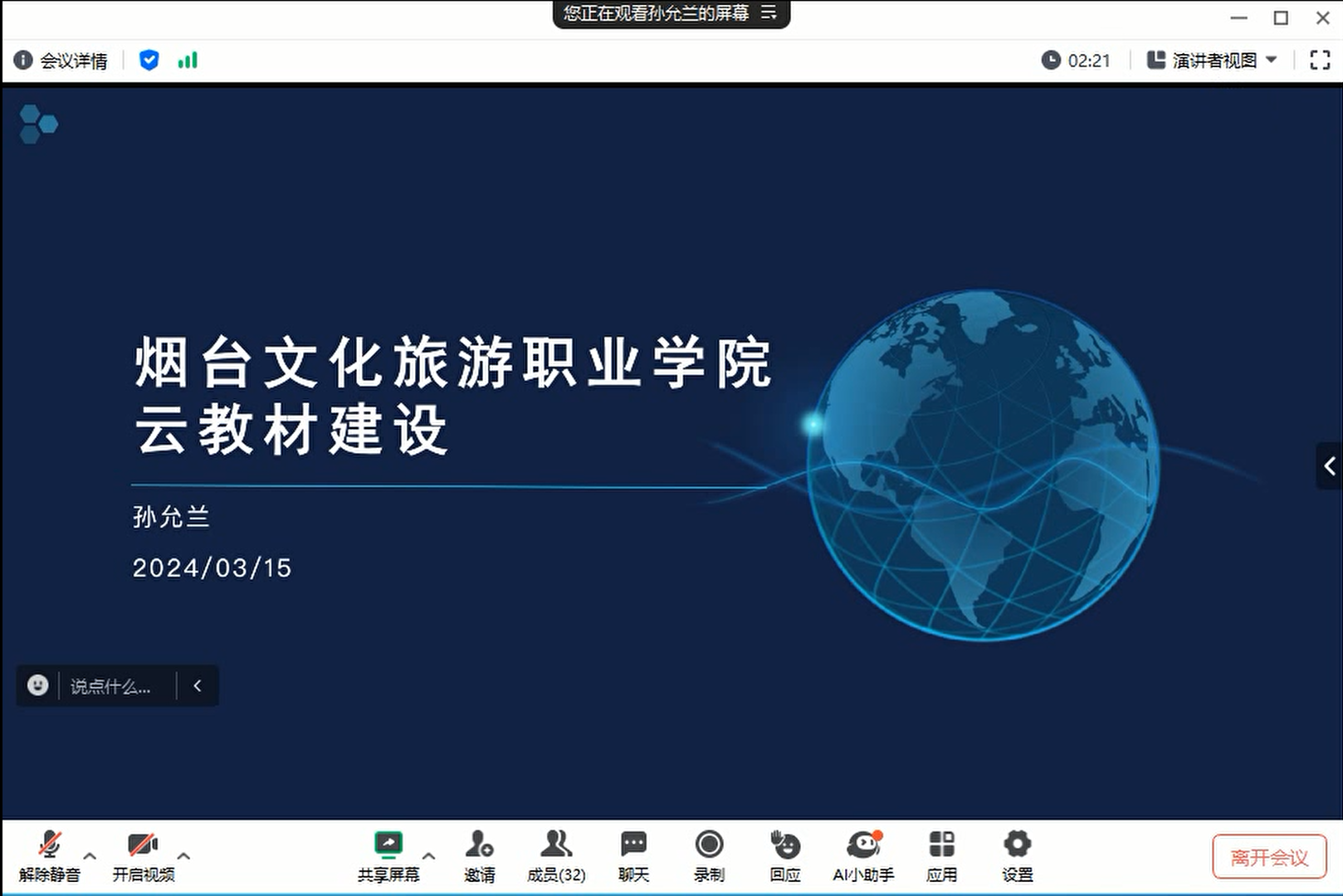This screenshot has height=896, width=1343.
Task: Close the meeting window
Action: pyautogui.click(x=1323, y=17)
